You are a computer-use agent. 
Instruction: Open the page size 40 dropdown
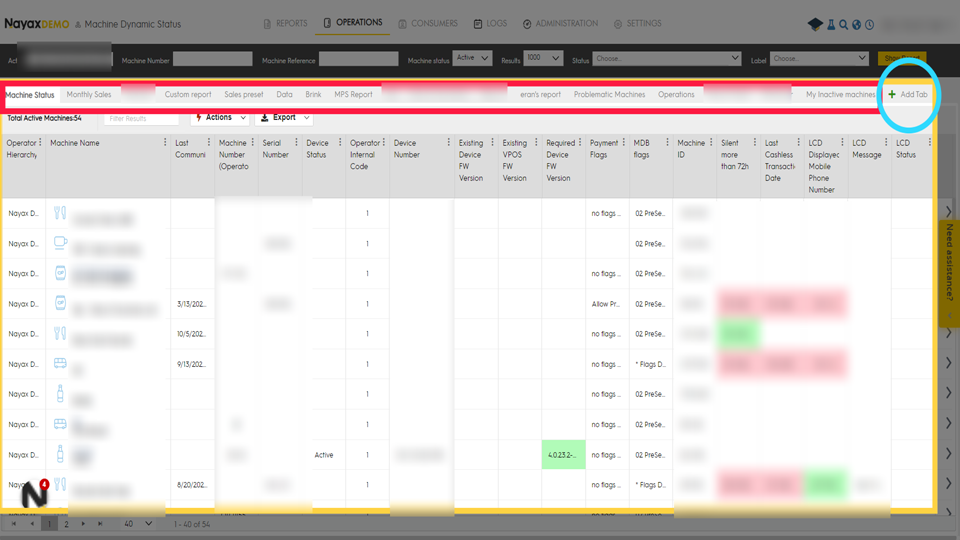point(138,524)
